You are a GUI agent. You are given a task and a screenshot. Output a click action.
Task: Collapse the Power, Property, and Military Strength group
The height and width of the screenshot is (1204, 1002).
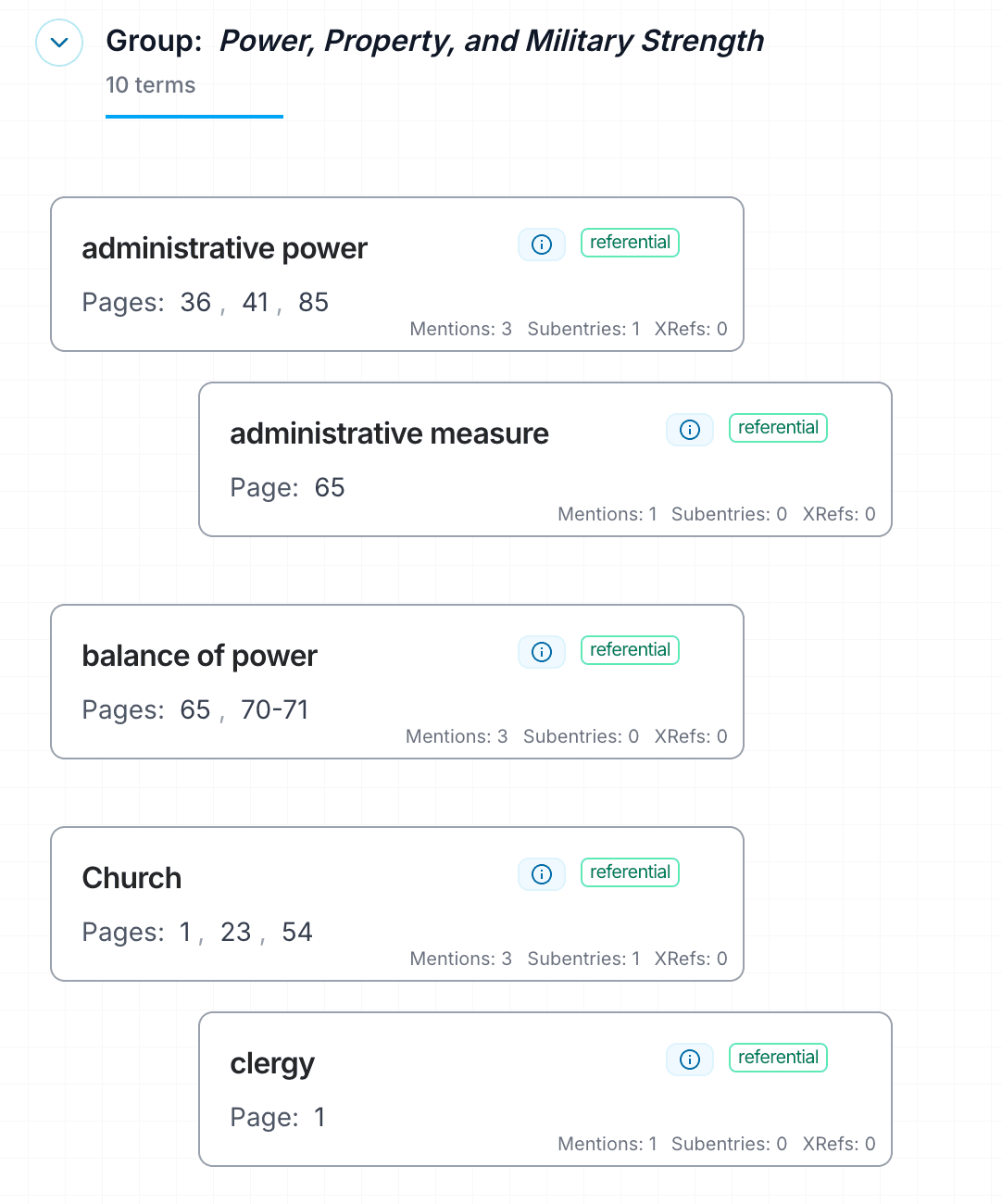[x=58, y=43]
